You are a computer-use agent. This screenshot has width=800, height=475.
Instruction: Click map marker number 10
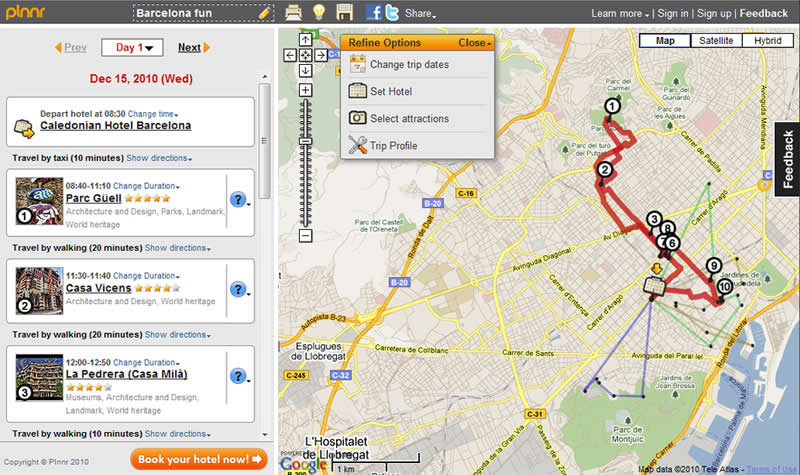pyautogui.click(x=724, y=287)
